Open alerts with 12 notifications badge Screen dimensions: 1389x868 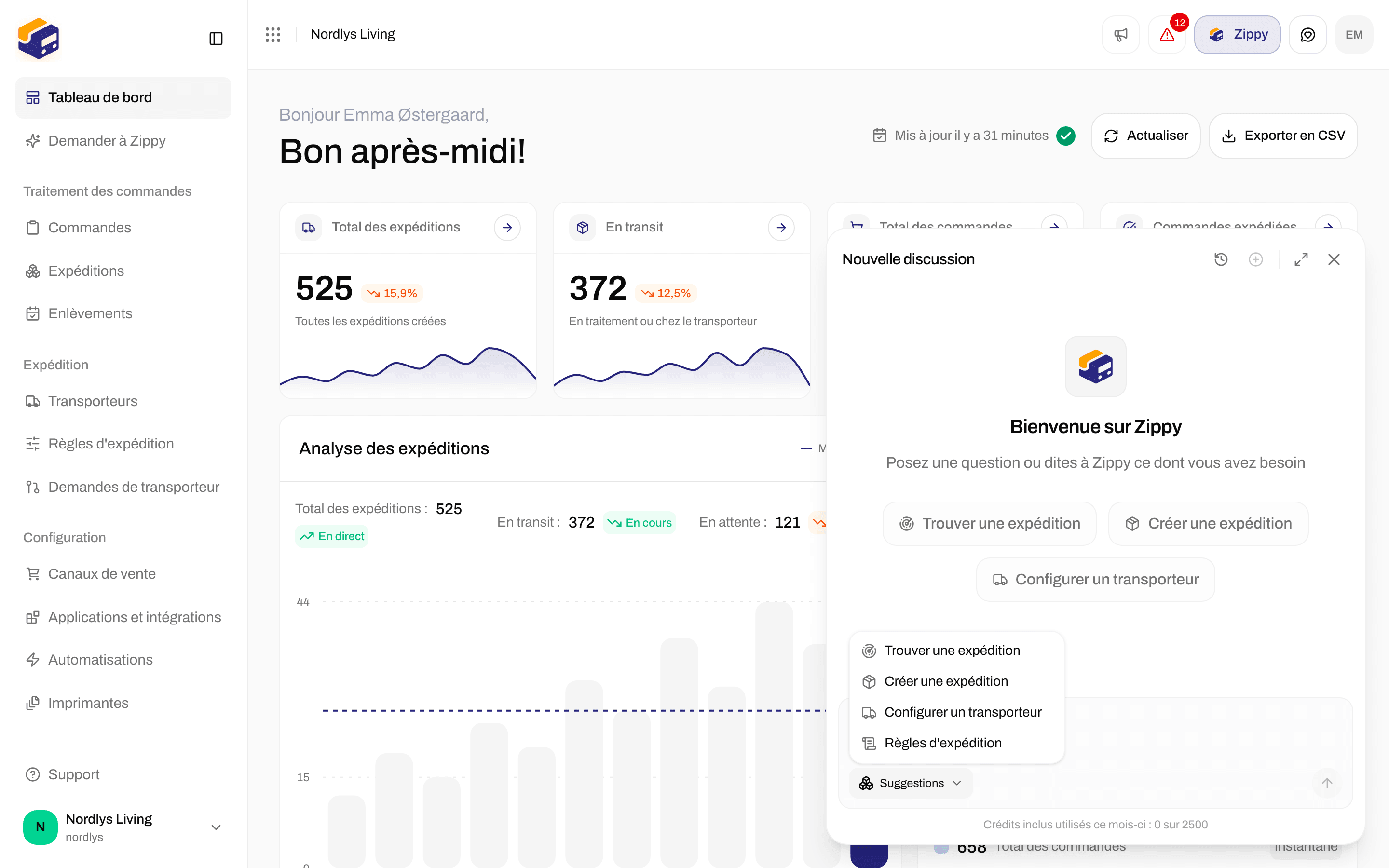(1167, 35)
